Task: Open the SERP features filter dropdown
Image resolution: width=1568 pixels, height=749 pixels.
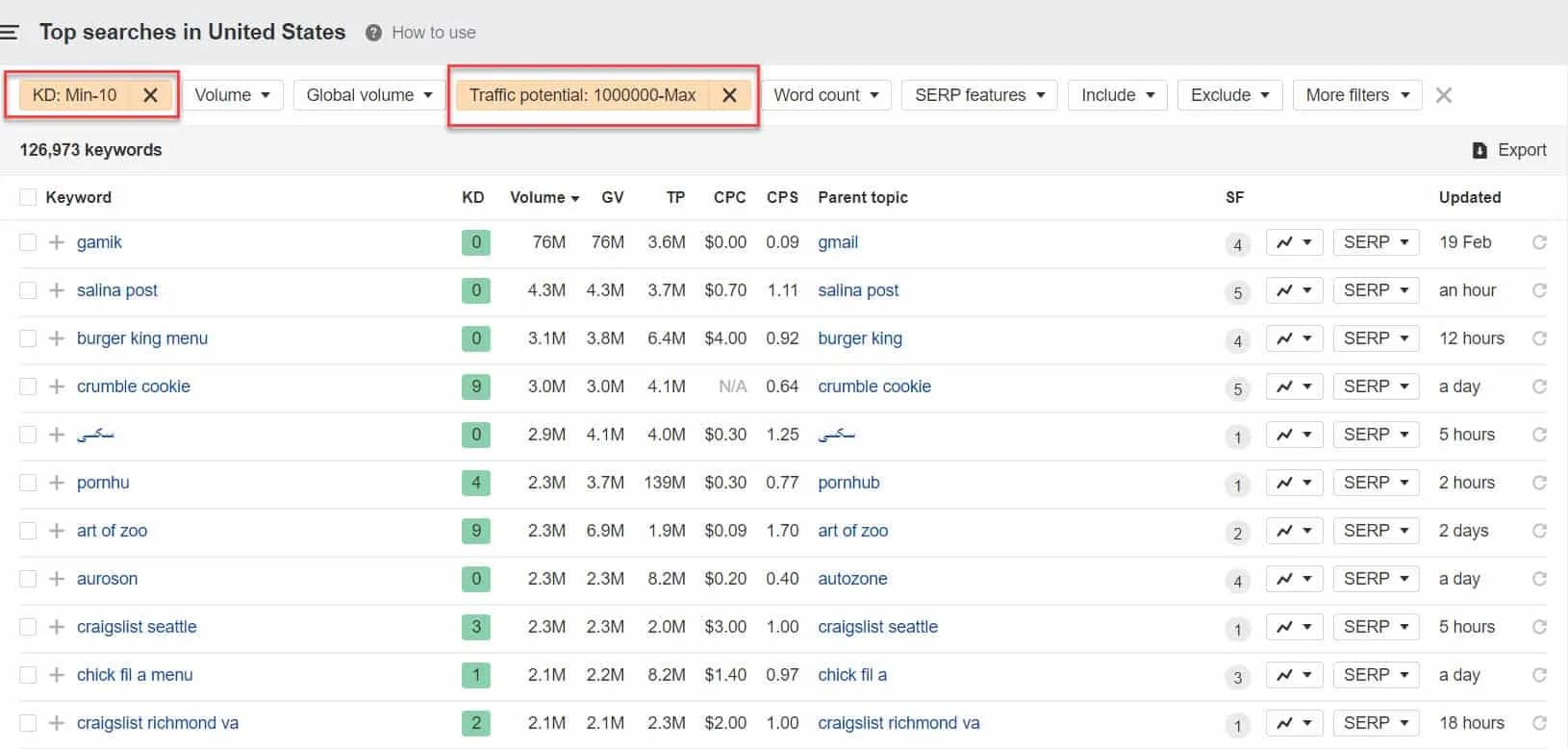Action: pos(979,95)
